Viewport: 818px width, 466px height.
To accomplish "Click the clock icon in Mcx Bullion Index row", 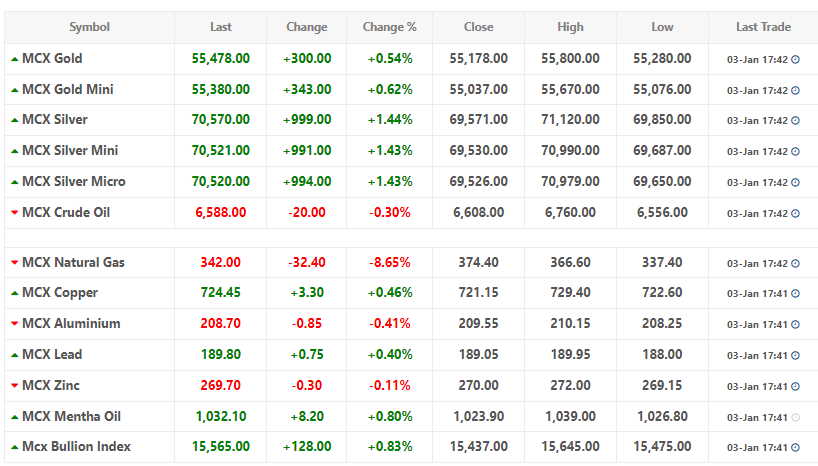I will click(795, 447).
